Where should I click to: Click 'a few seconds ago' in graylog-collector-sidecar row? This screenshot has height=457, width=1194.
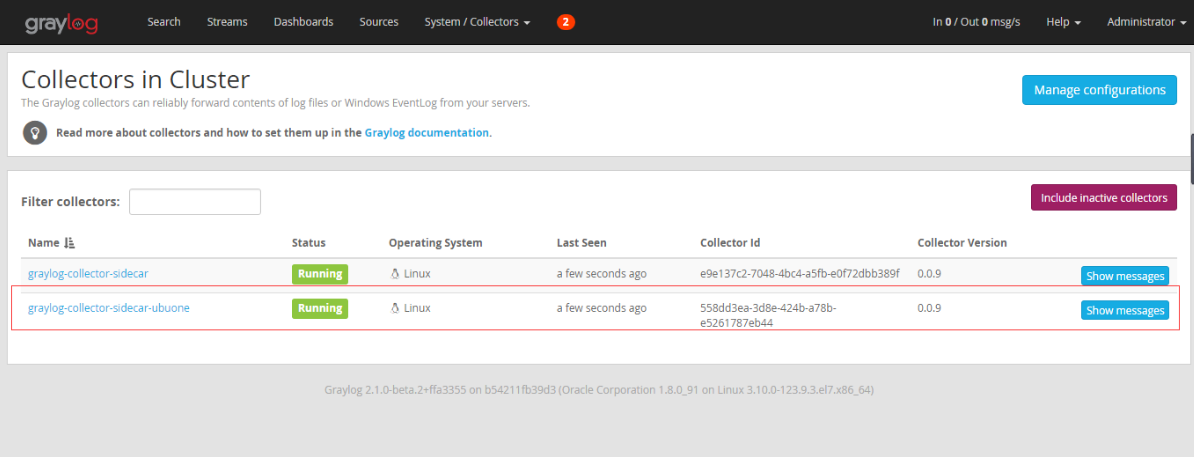click(x=602, y=273)
